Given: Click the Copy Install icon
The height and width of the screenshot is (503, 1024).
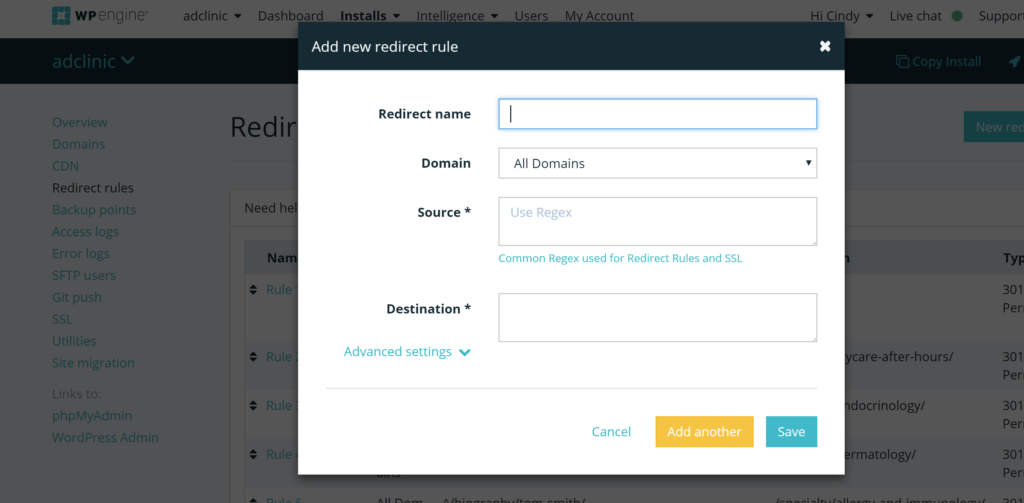Looking at the screenshot, I should (902, 61).
